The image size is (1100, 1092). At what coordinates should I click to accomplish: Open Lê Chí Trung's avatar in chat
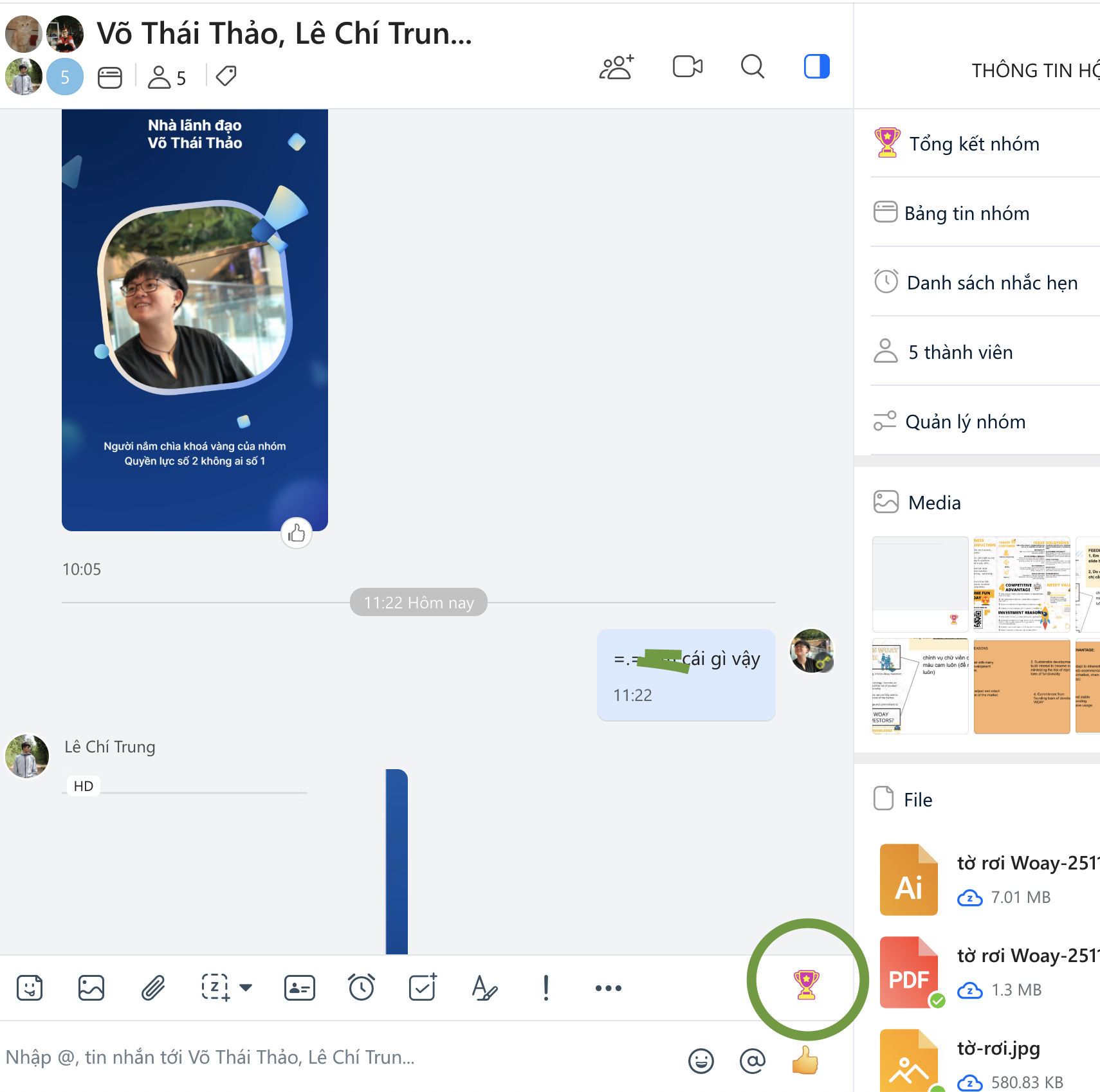pyautogui.click(x=27, y=756)
